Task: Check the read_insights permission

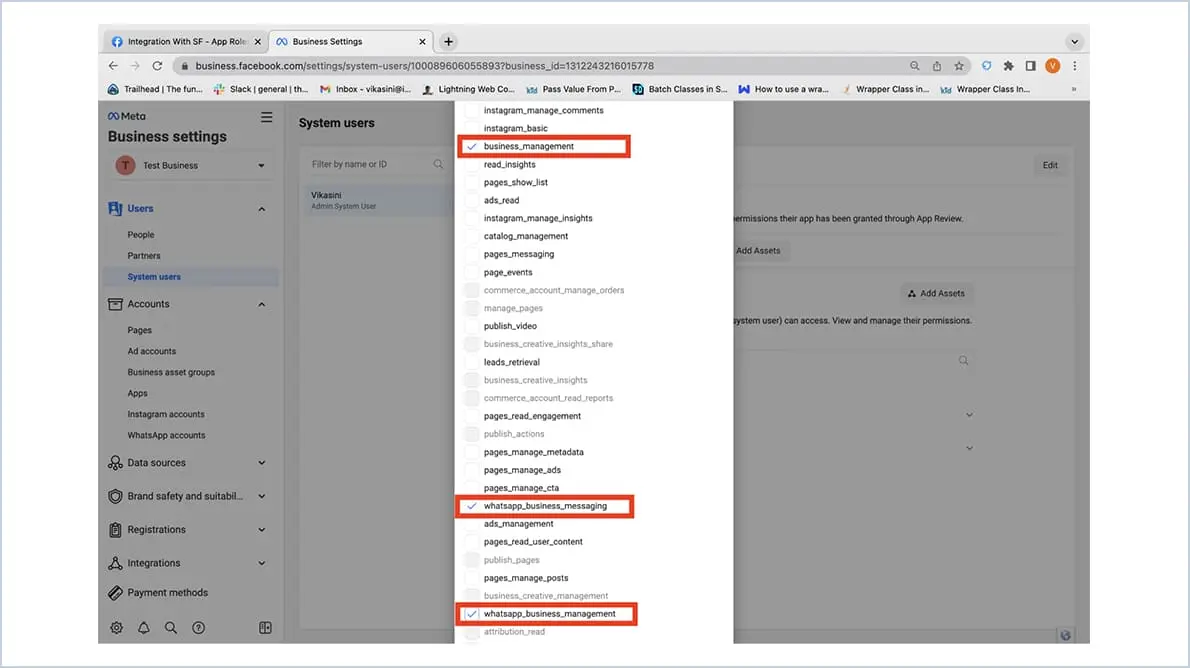Action: pos(472,165)
